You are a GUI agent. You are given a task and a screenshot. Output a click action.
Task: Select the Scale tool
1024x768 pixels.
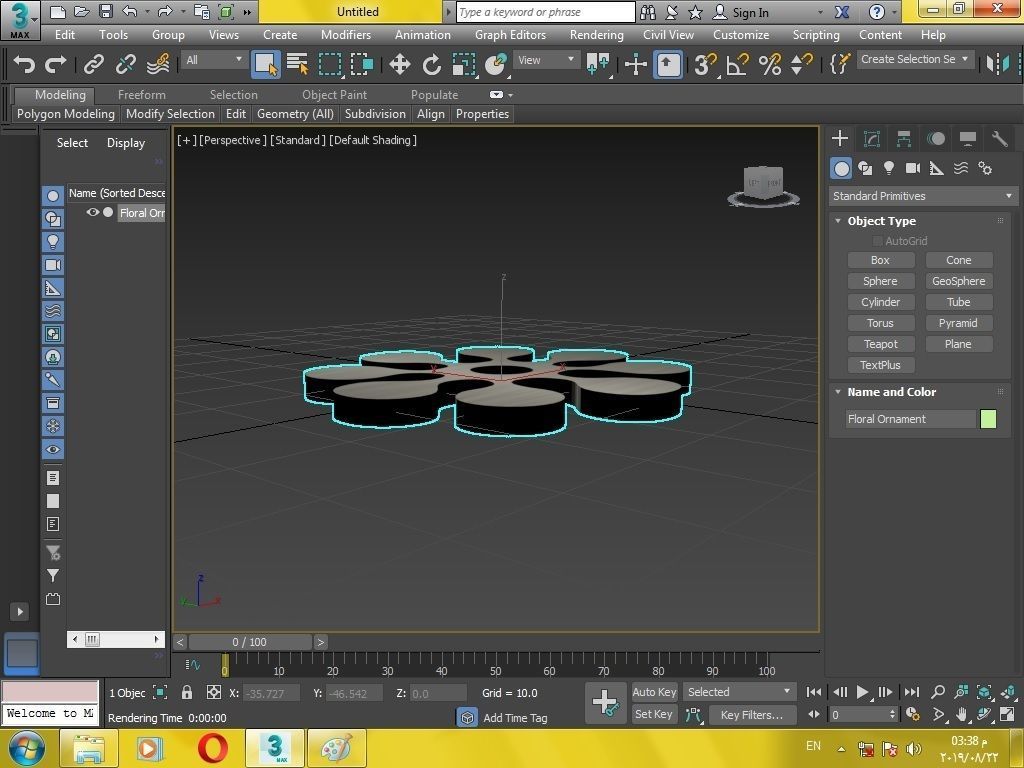pos(464,64)
